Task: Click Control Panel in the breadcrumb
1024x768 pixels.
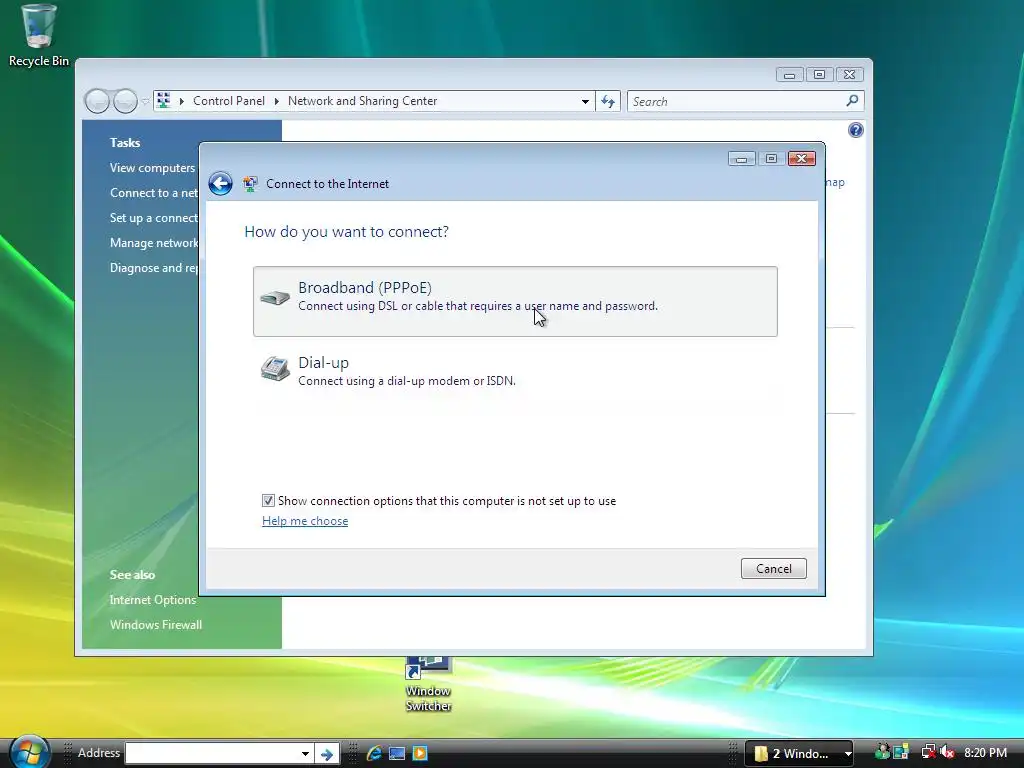Action: (x=229, y=101)
